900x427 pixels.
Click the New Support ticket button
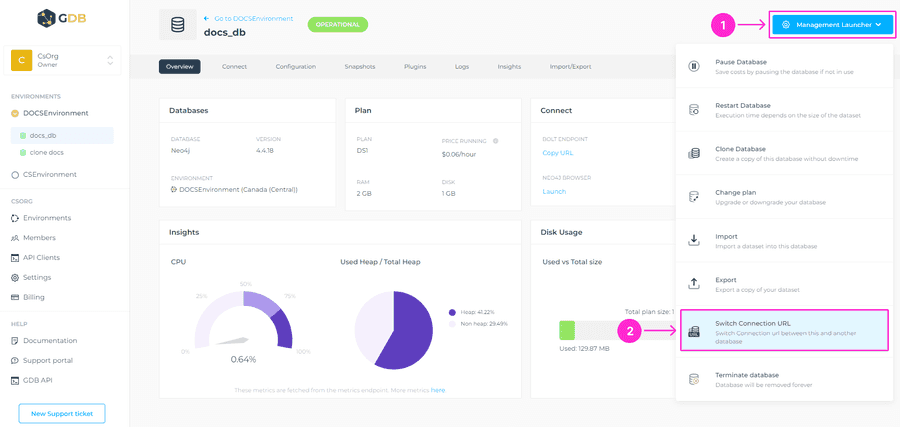coord(62,413)
